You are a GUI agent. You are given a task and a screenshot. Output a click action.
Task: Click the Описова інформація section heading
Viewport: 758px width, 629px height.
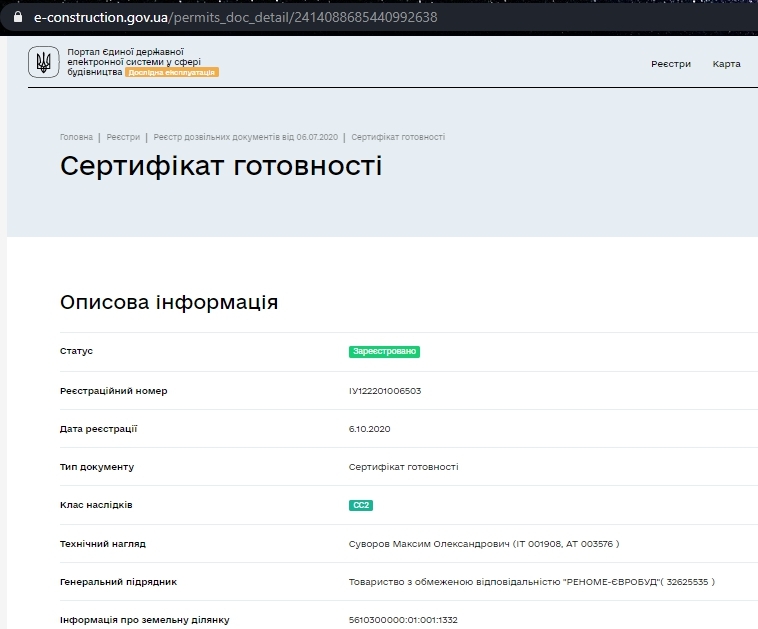[169, 302]
